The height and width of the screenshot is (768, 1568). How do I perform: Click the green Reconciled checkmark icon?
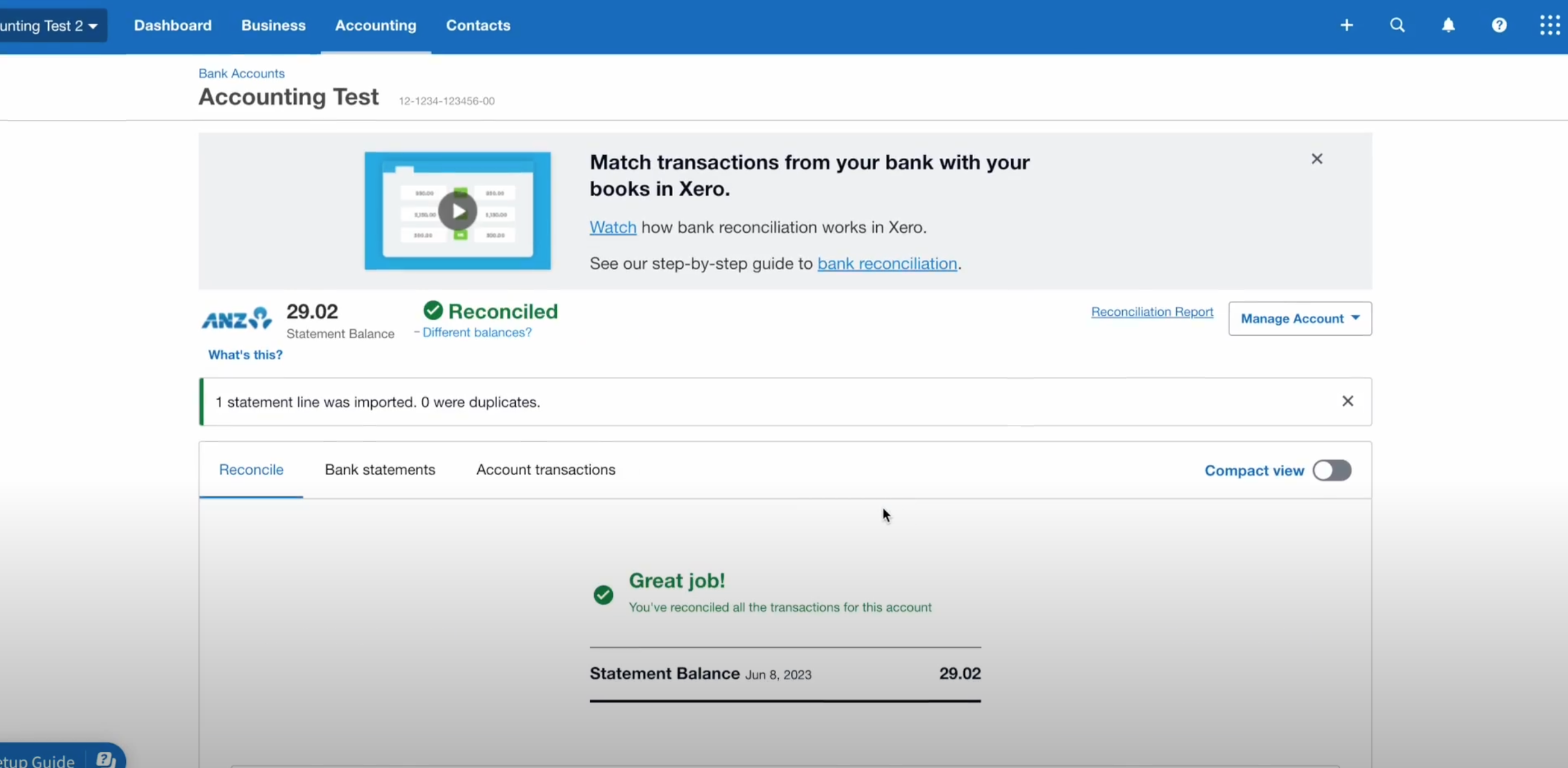433,310
